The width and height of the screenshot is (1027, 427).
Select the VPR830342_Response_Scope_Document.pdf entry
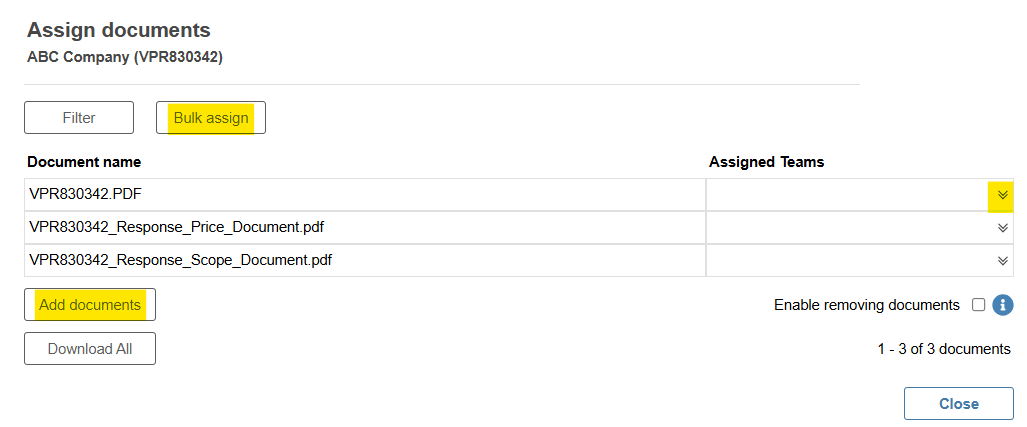pyautogui.click(x=181, y=260)
